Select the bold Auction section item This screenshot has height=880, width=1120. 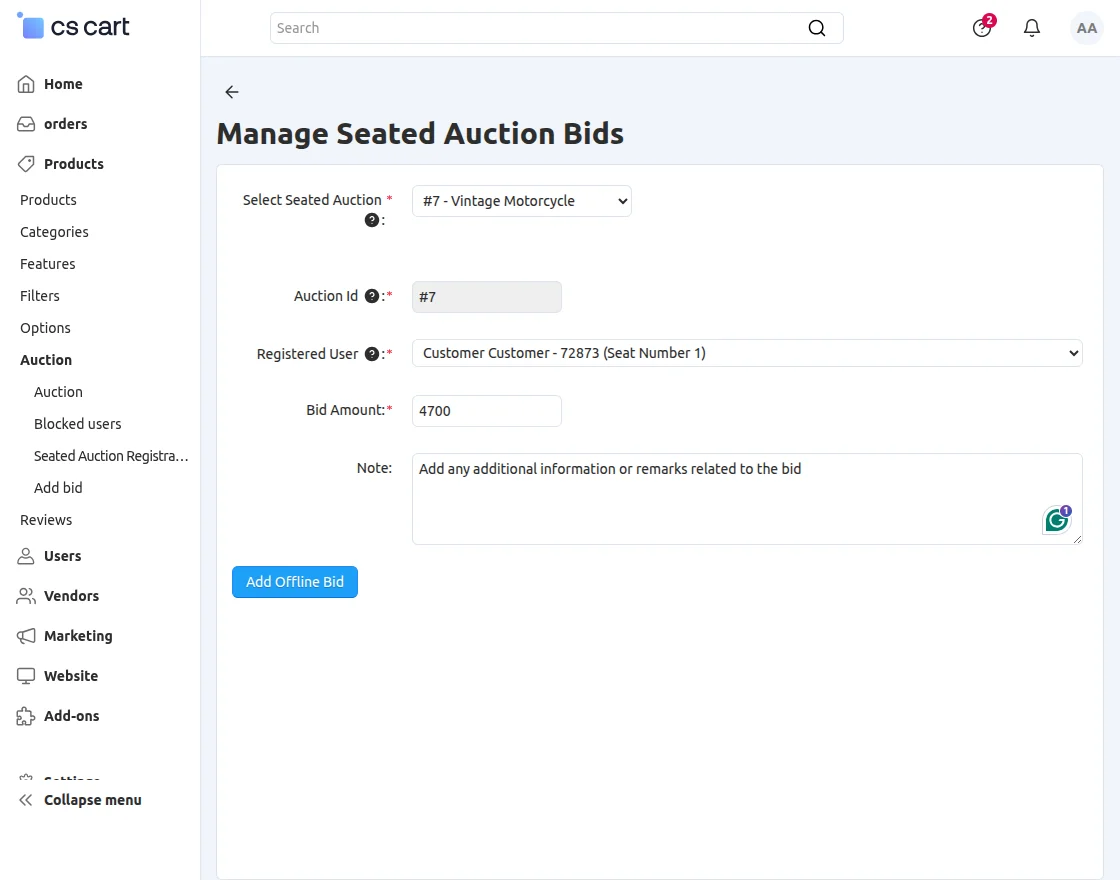tap(46, 360)
